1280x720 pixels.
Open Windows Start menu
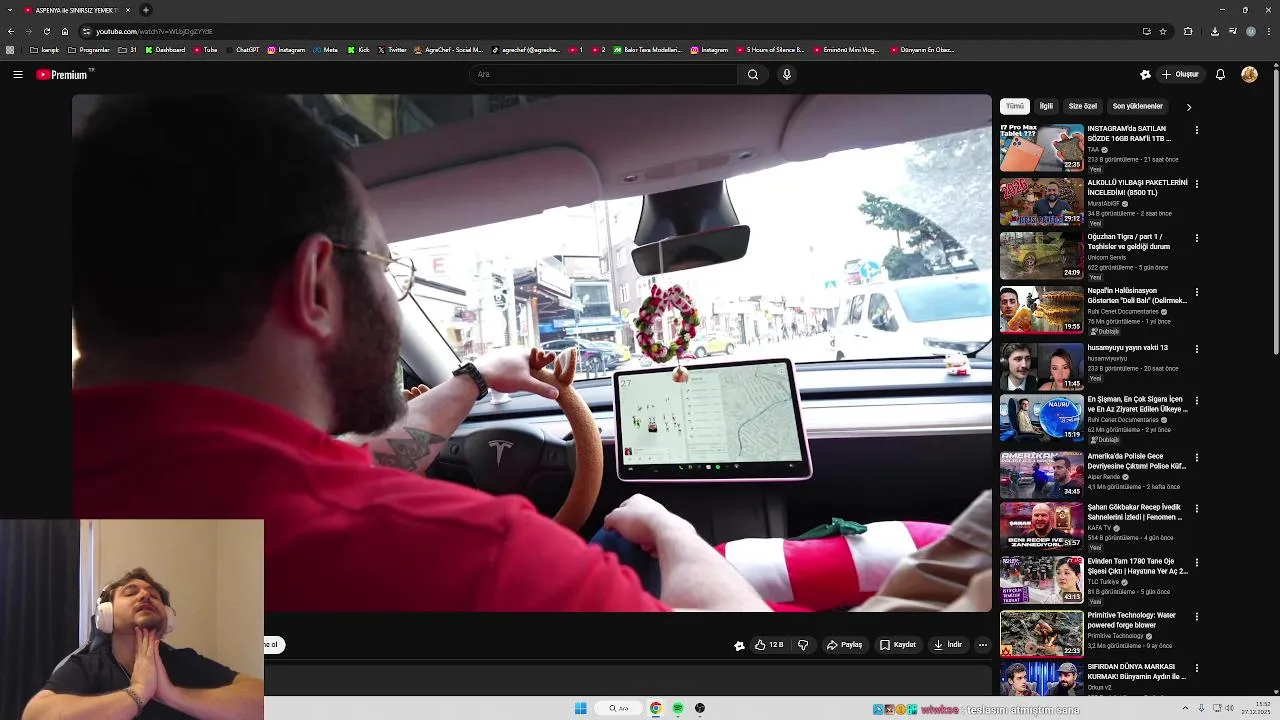tap(580, 708)
